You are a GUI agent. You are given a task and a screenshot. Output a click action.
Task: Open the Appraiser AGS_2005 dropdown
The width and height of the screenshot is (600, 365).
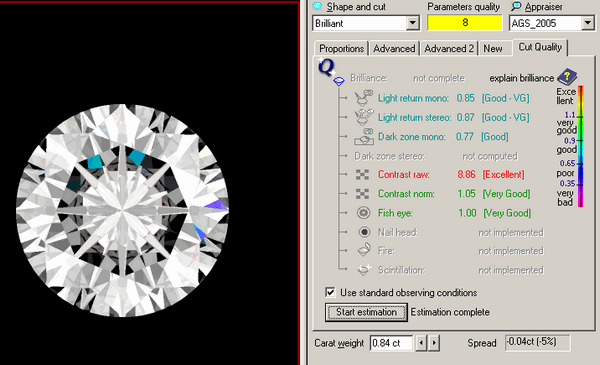(x=587, y=23)
